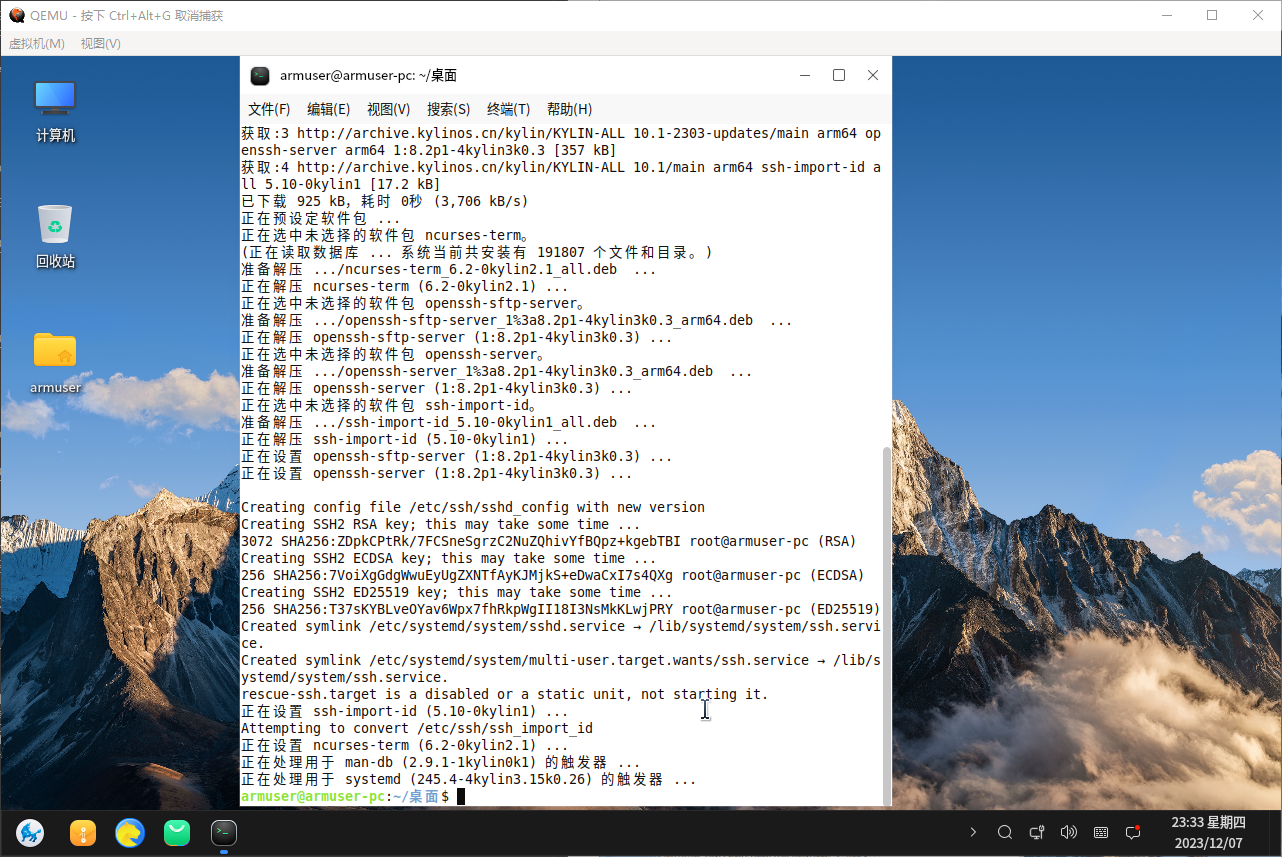This screenshot has height=857, width=1282.
Task: Click the terminal vertical scrollbar thumb
Action: [x=886, y=625]
